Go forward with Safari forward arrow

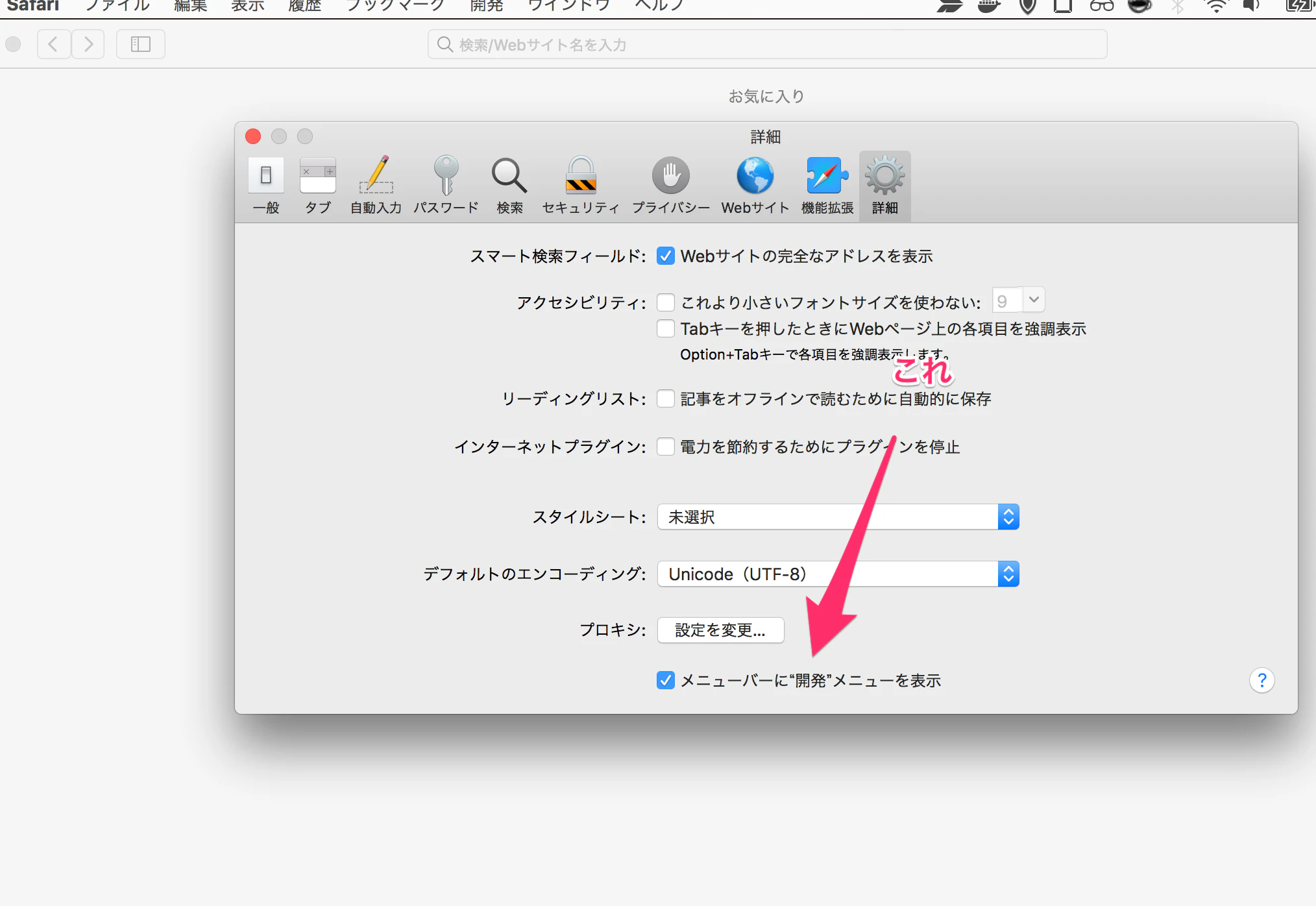[x=88, y=44]
